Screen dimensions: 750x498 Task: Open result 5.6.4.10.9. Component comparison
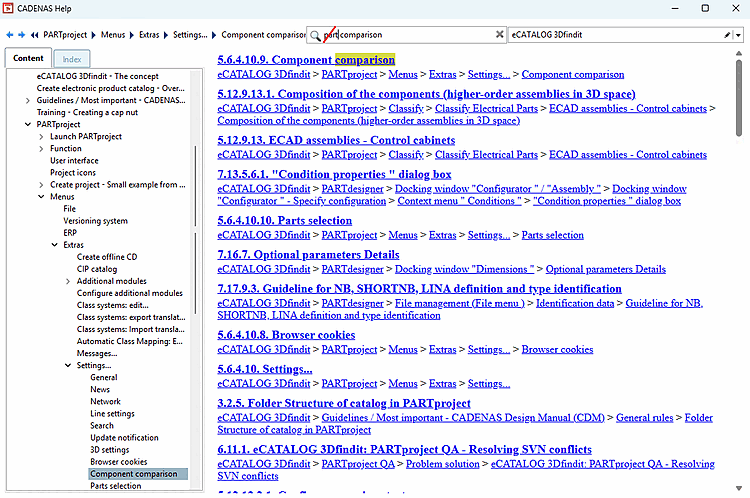[306, 60]
